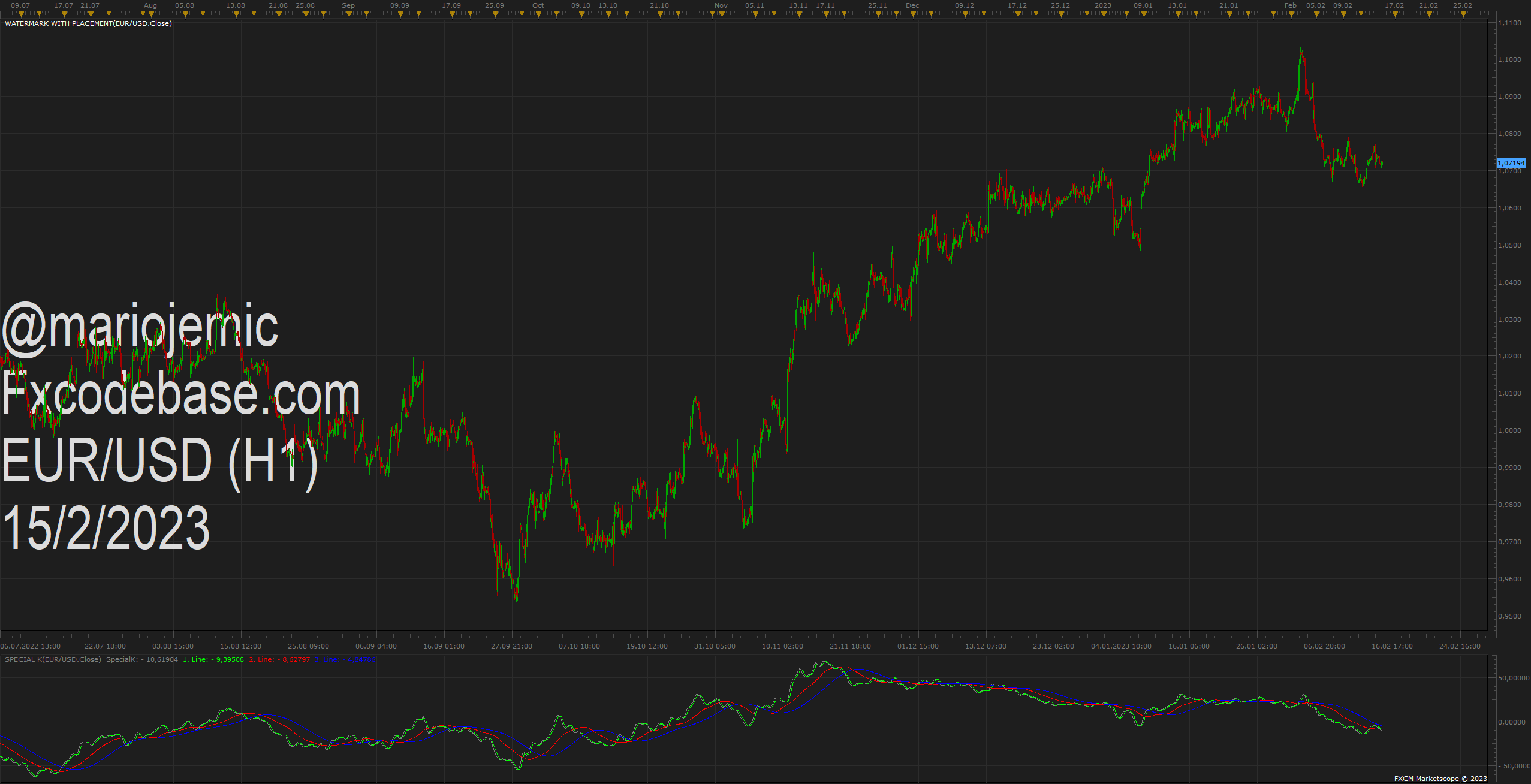The height and width of the screenshot is (784, 1531).
Task: Click the 10.11 02:00 time axis label
Action: coord(783,646)
